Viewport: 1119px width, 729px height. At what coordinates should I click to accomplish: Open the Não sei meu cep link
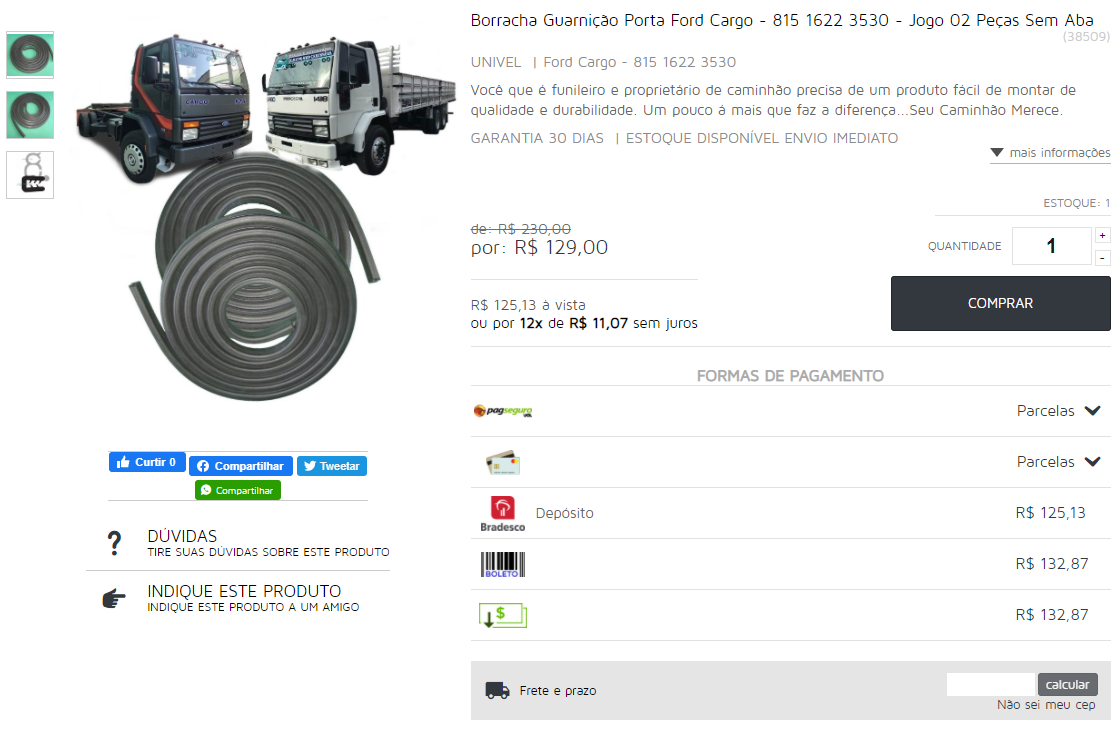click(1046, 705)
